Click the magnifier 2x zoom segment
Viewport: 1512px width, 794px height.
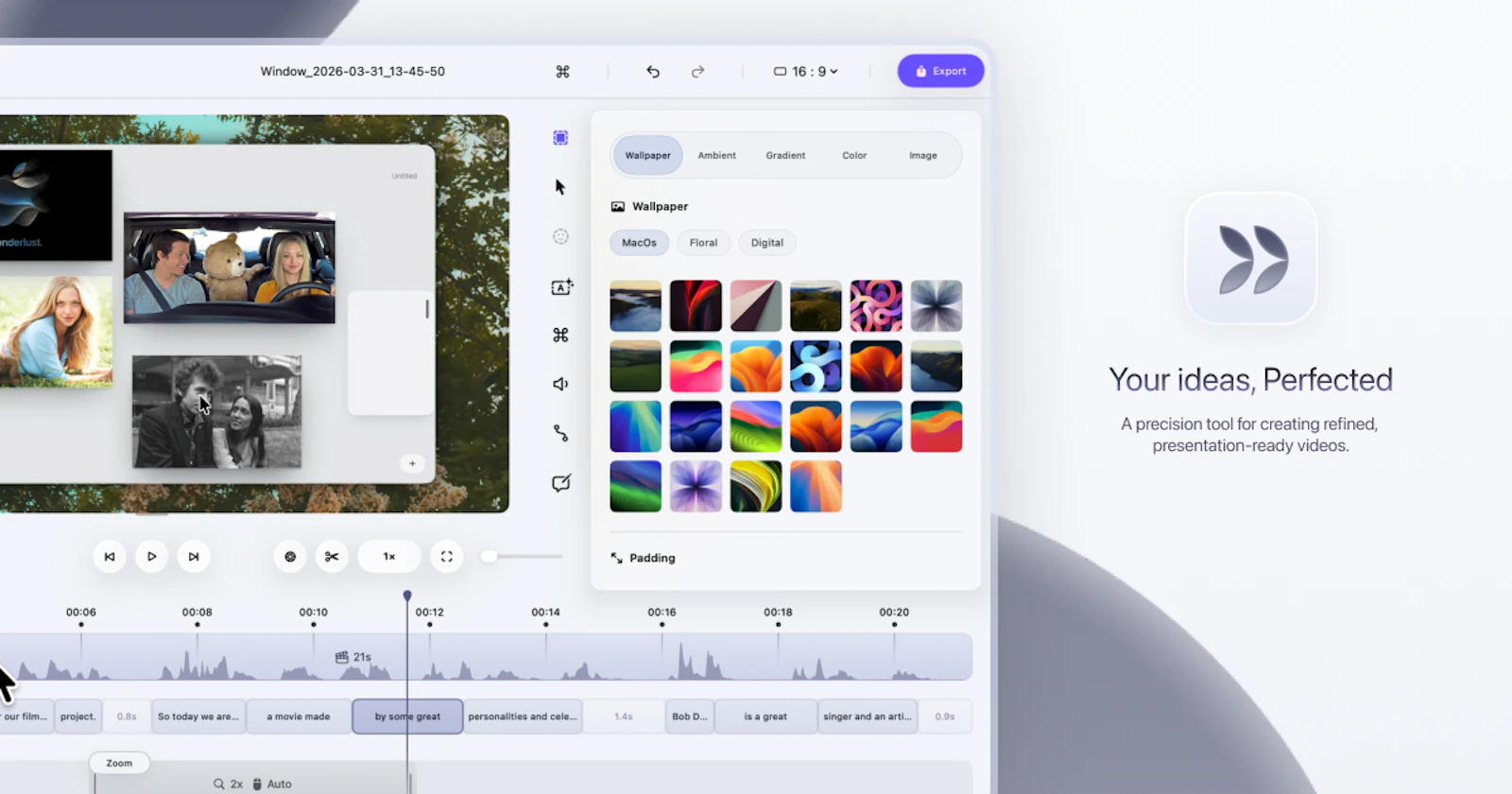228,784
